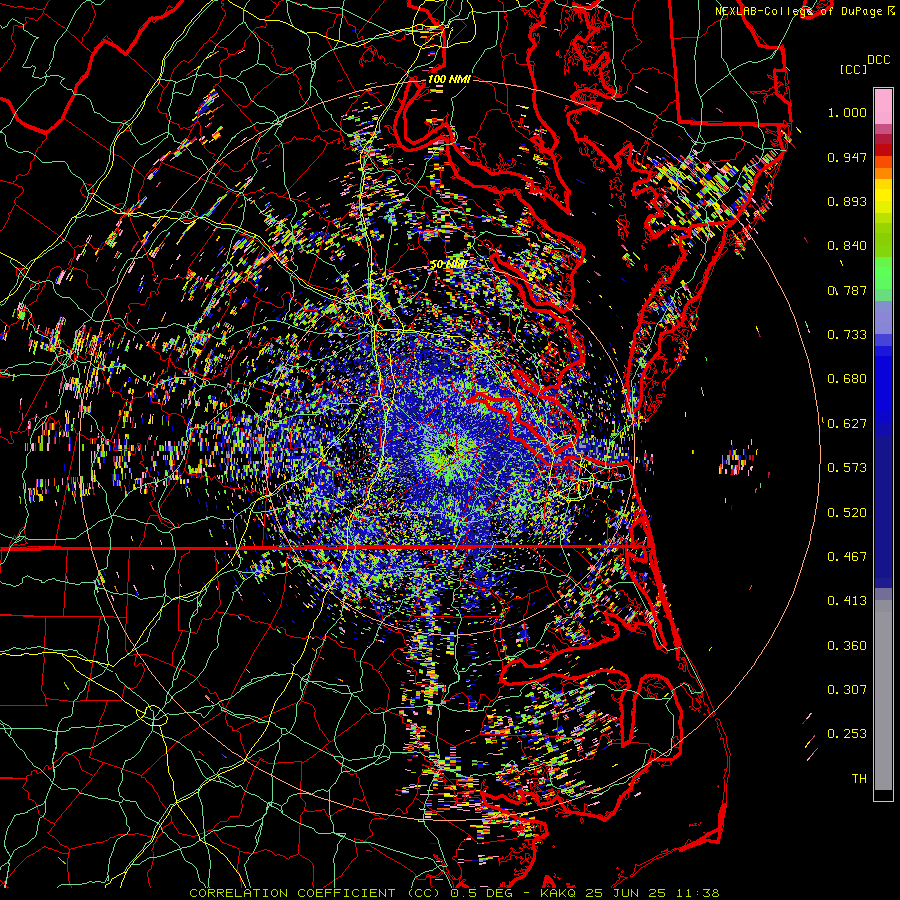Click the 100 NMI range ring label
900x900 pixels.
(449, 79)
